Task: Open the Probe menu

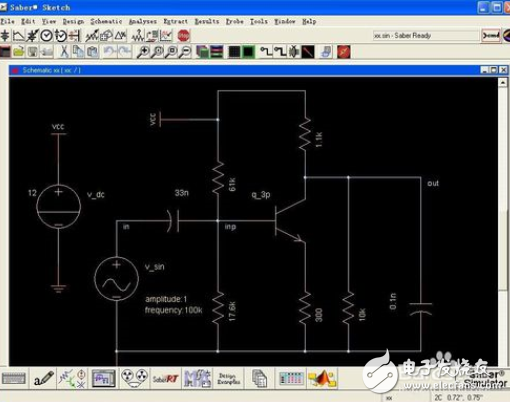Action: (234, 21)
